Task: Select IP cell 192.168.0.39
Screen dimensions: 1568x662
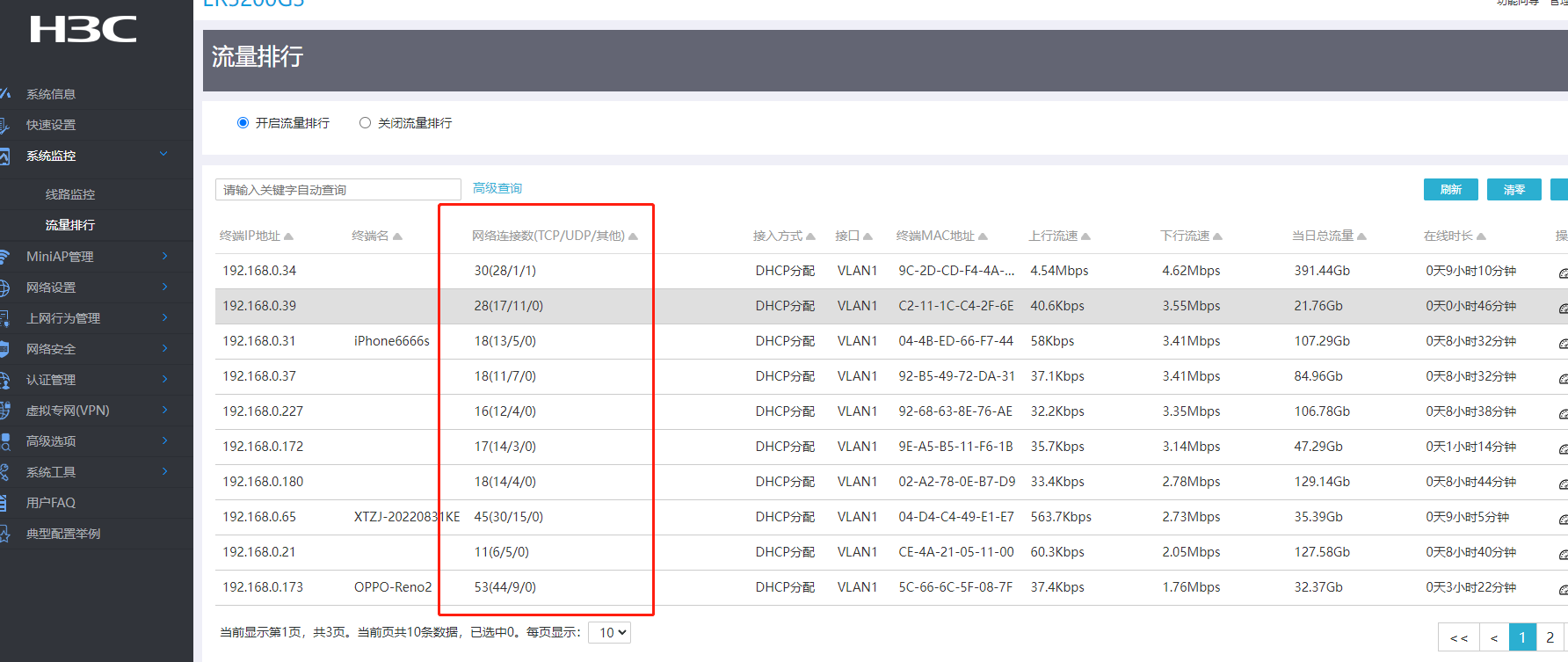Action: click(x=259, y=306)
